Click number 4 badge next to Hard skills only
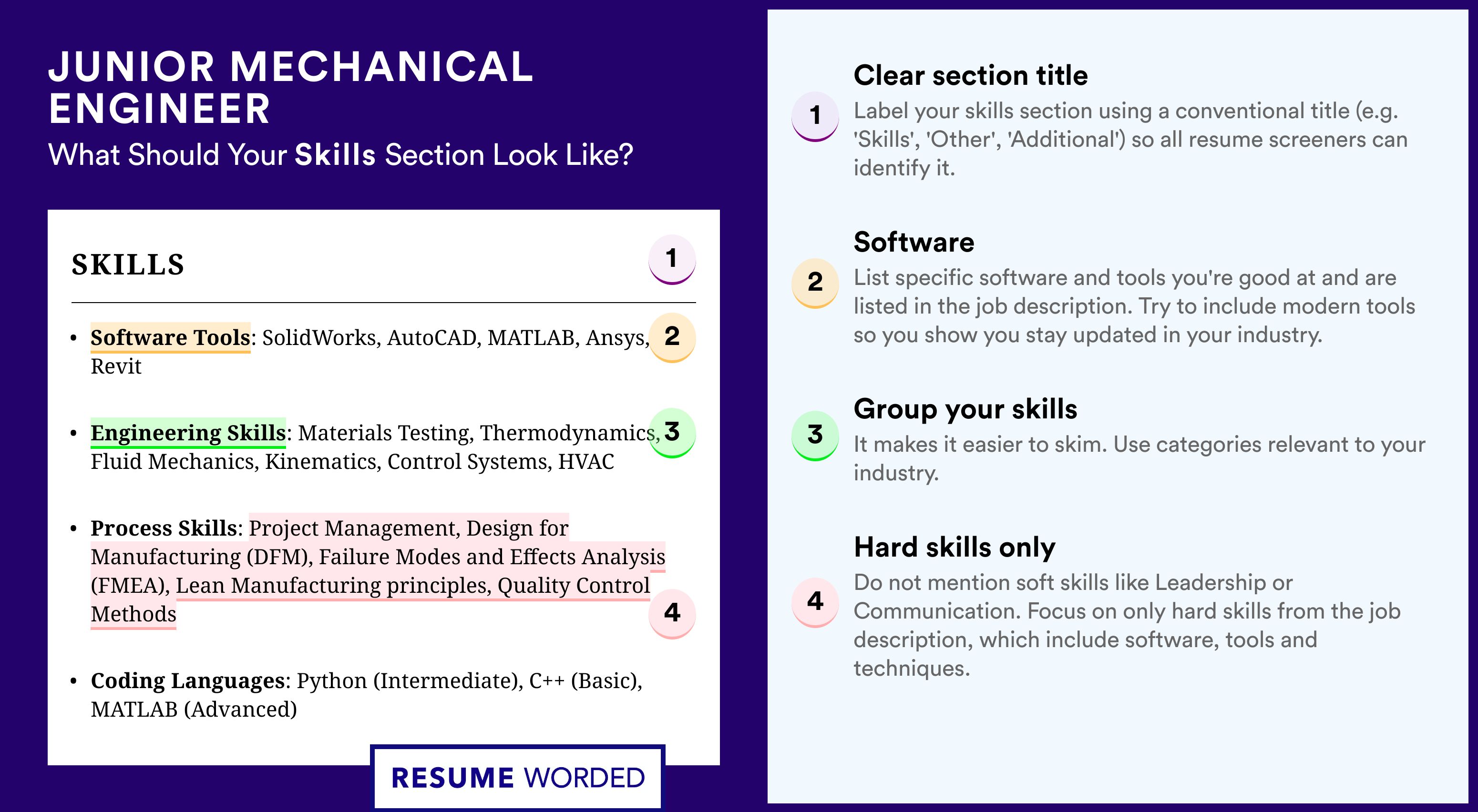 (x=815, y=602)
